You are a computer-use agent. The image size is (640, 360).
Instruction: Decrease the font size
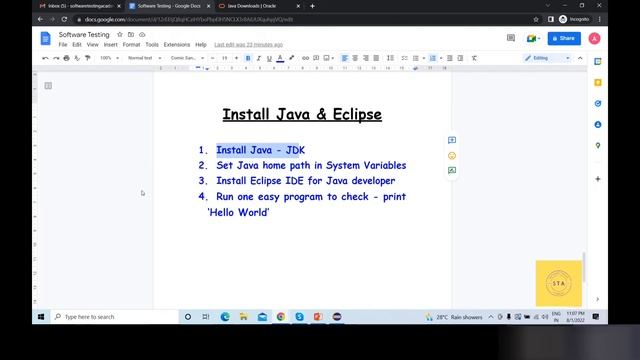click(213, 58)
